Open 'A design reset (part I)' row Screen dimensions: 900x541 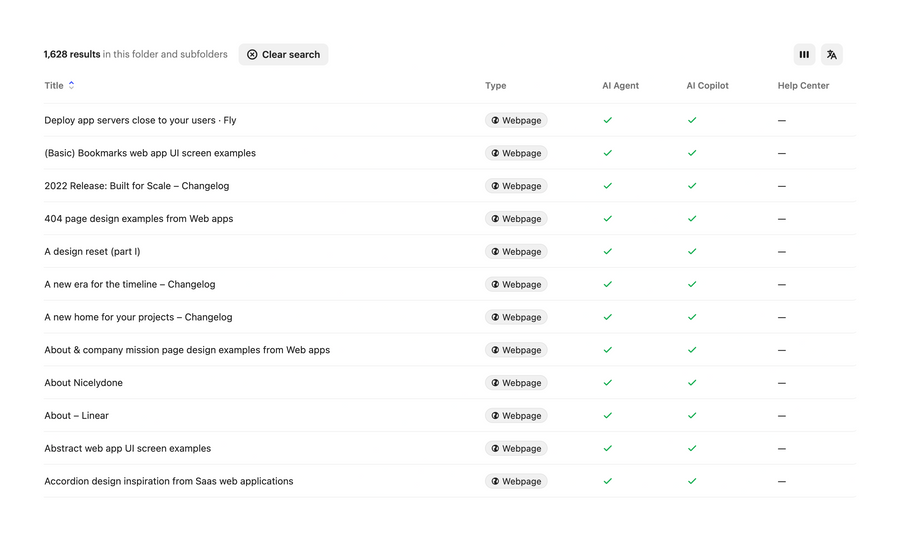tap(449, 251)
